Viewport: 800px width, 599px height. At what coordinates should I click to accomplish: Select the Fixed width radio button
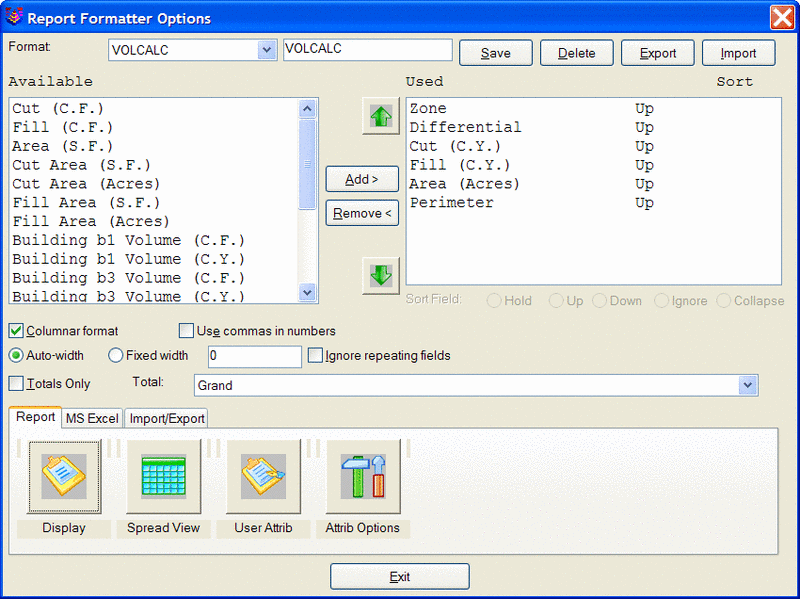[115, 355]
